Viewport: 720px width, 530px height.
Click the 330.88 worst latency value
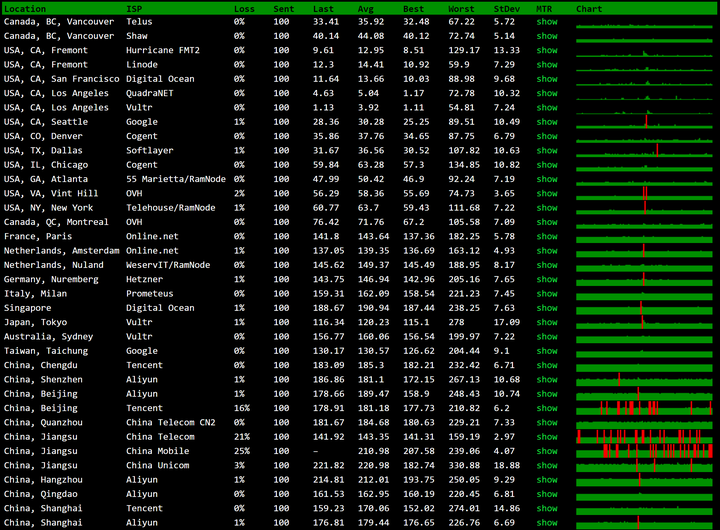(464, 465)
